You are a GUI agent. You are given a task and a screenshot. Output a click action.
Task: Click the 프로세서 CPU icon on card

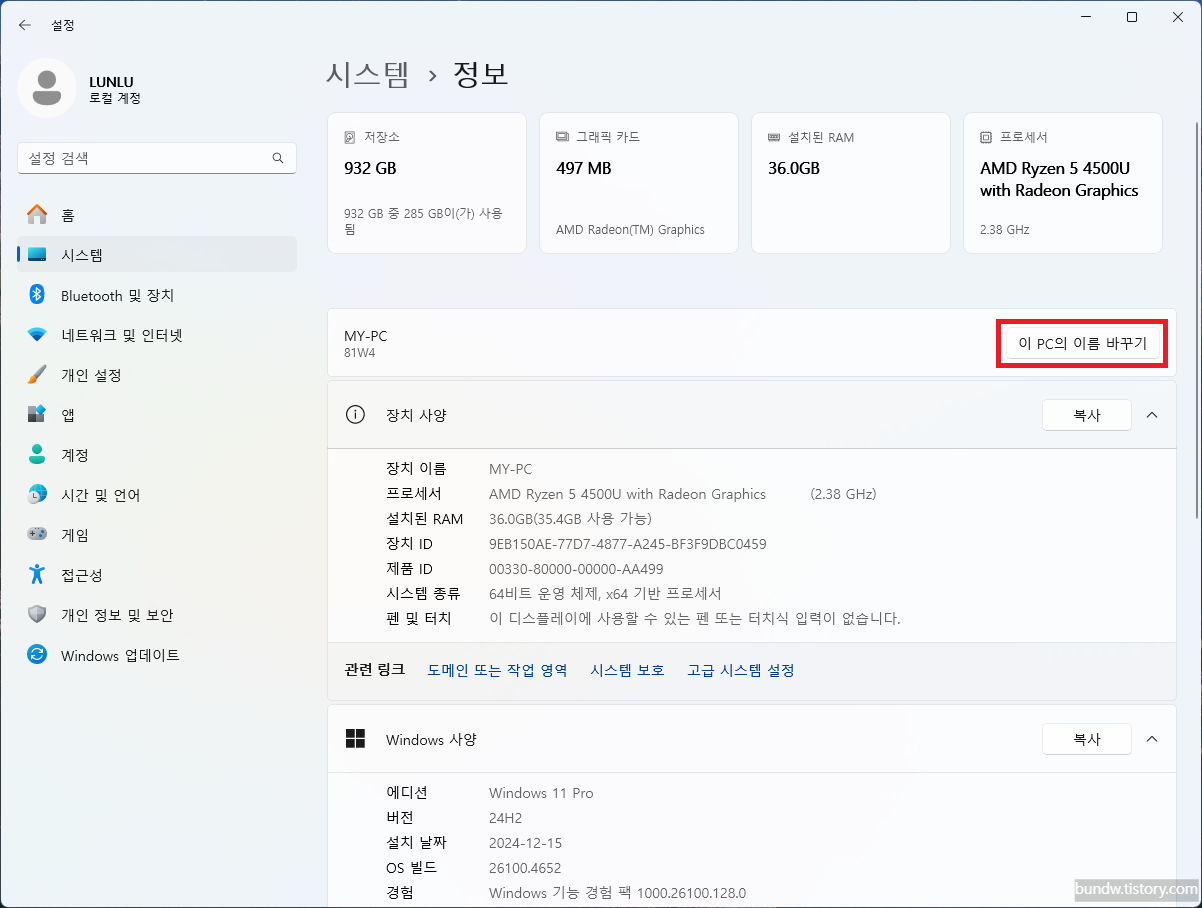986,137
